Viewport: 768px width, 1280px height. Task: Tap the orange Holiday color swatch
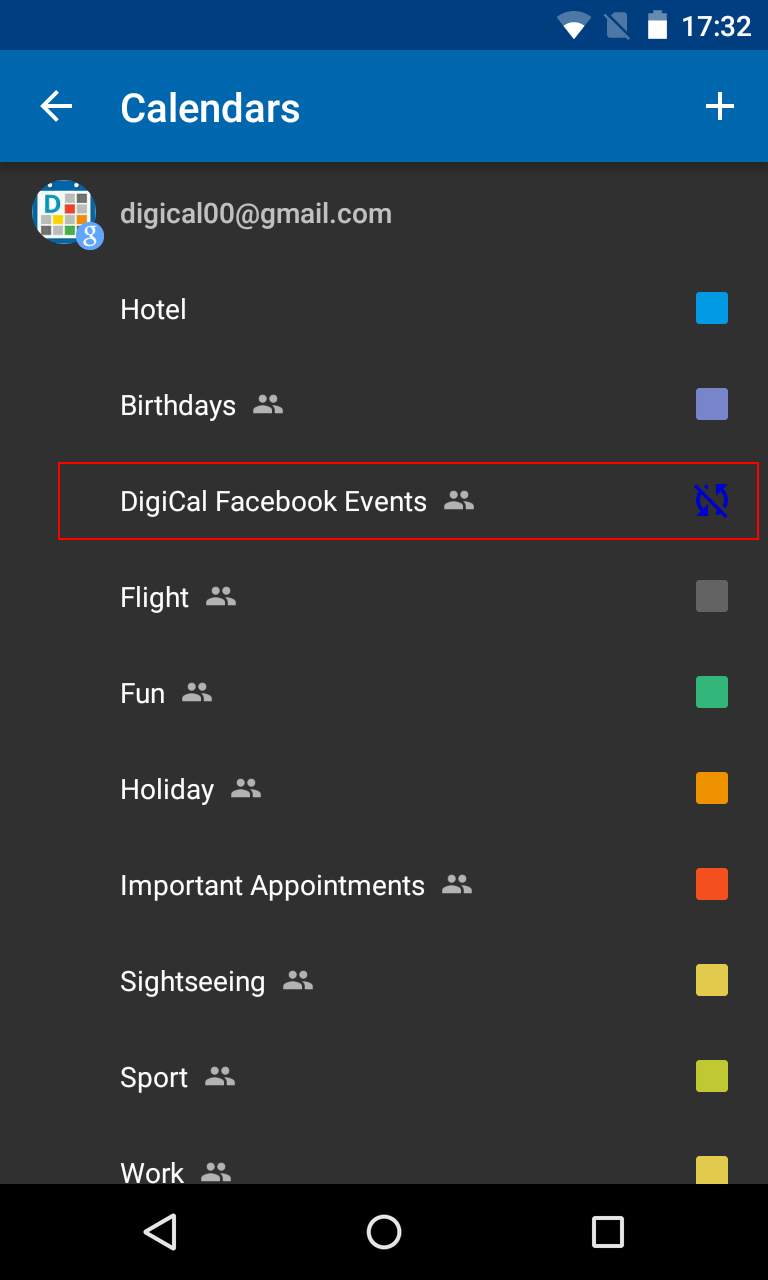[711, 789]
